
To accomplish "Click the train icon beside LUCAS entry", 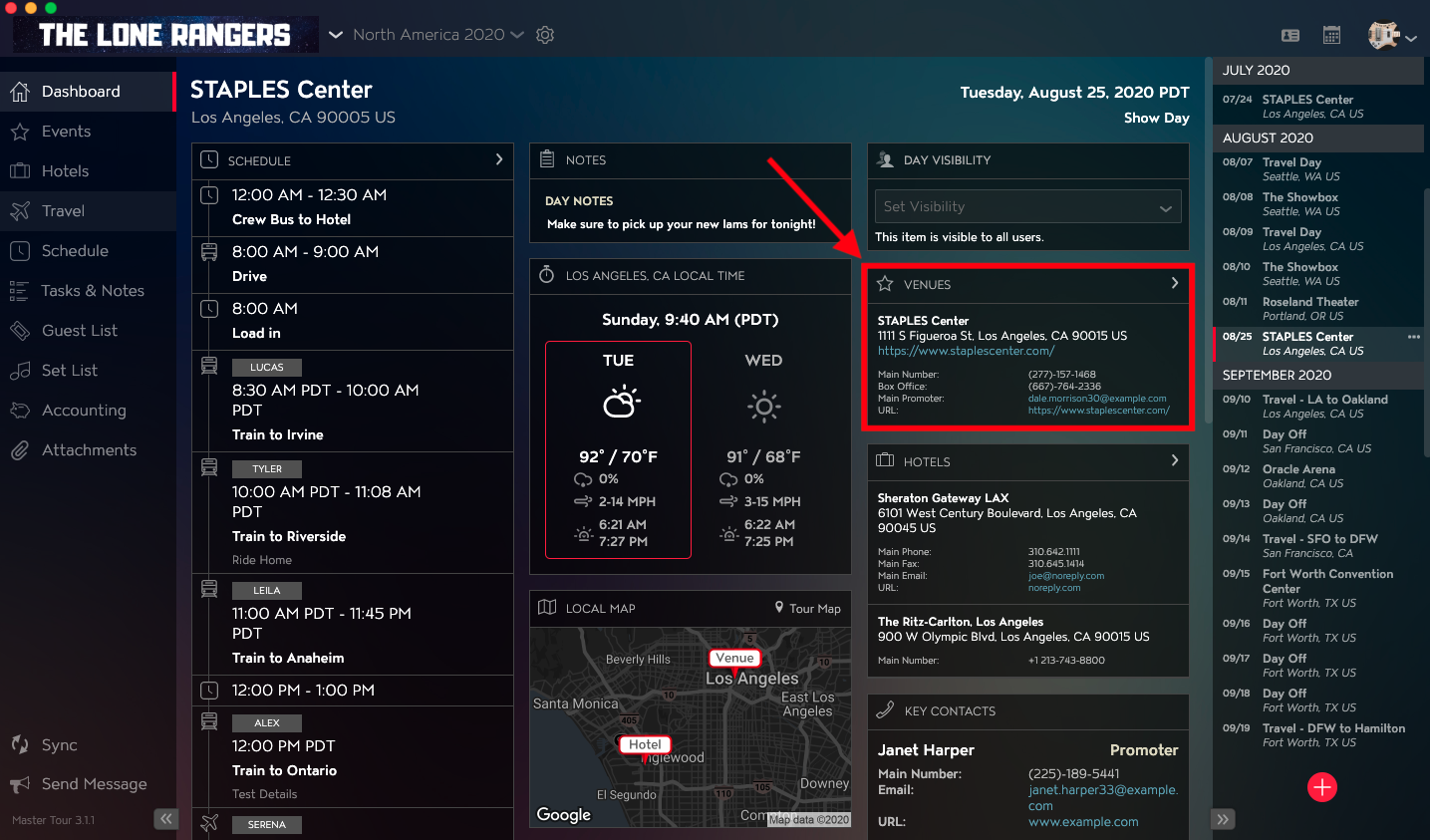I will tap(209, 366).
